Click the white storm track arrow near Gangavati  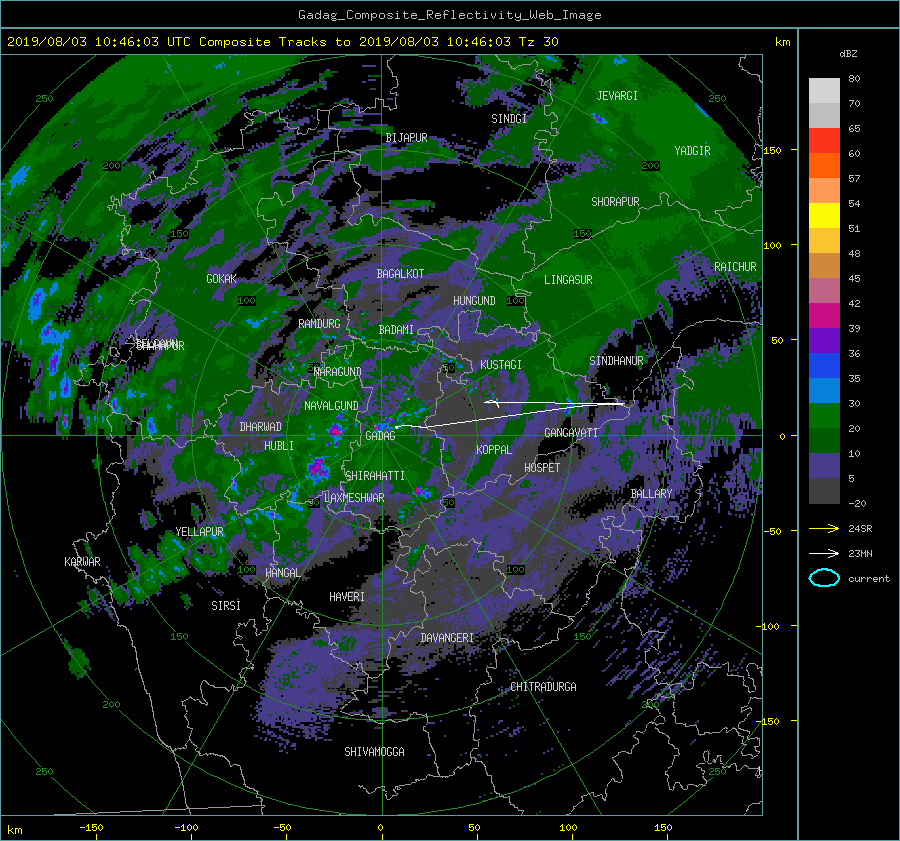tap(510, 414)
